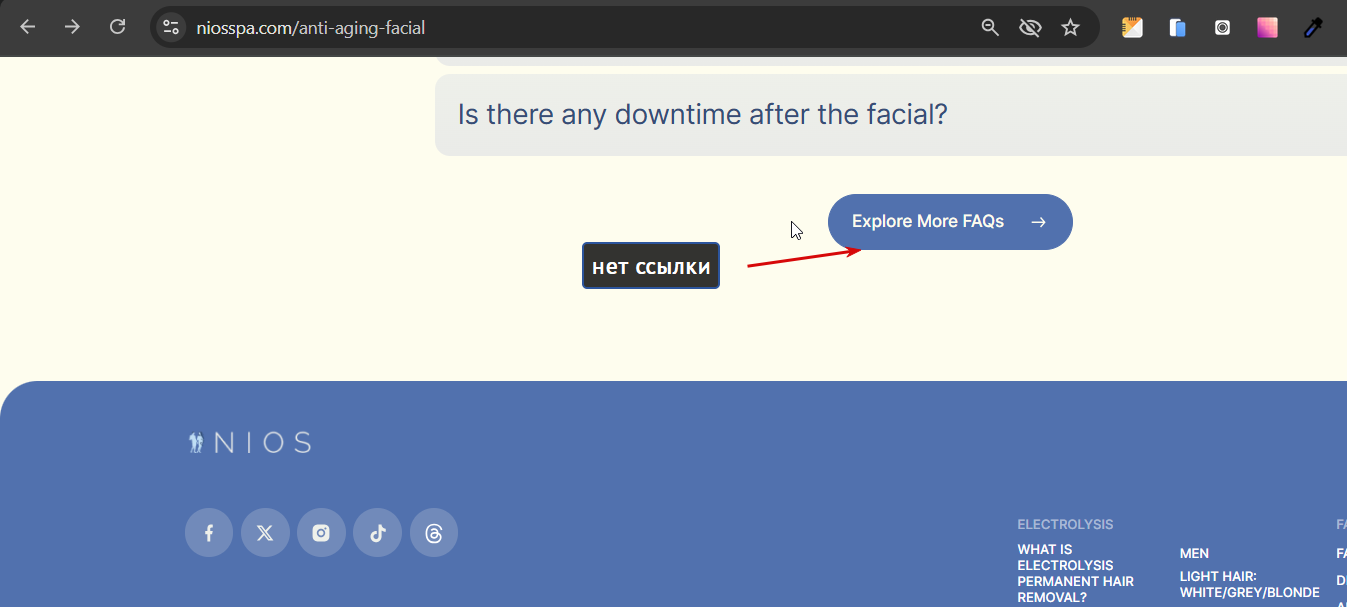1347x607 pixels.
Task: Open the site information icon beside URL
Action: click(171, 28)
